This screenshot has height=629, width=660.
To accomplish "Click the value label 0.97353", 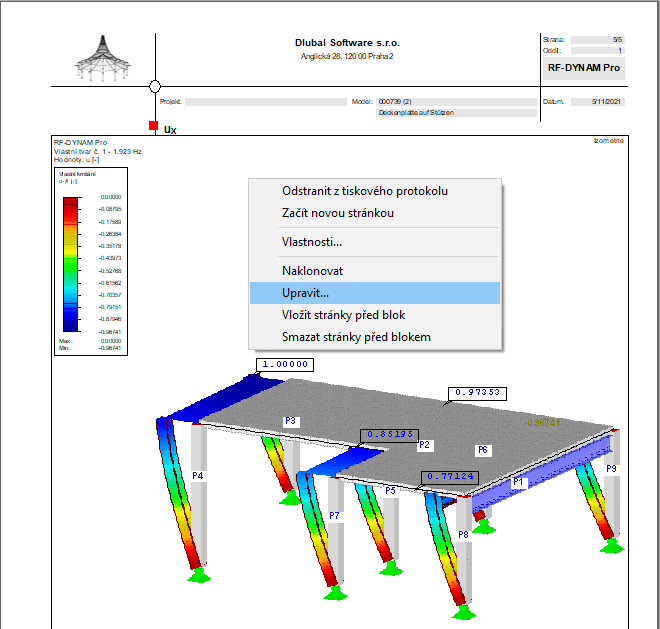I will click(x=477, y=393).
